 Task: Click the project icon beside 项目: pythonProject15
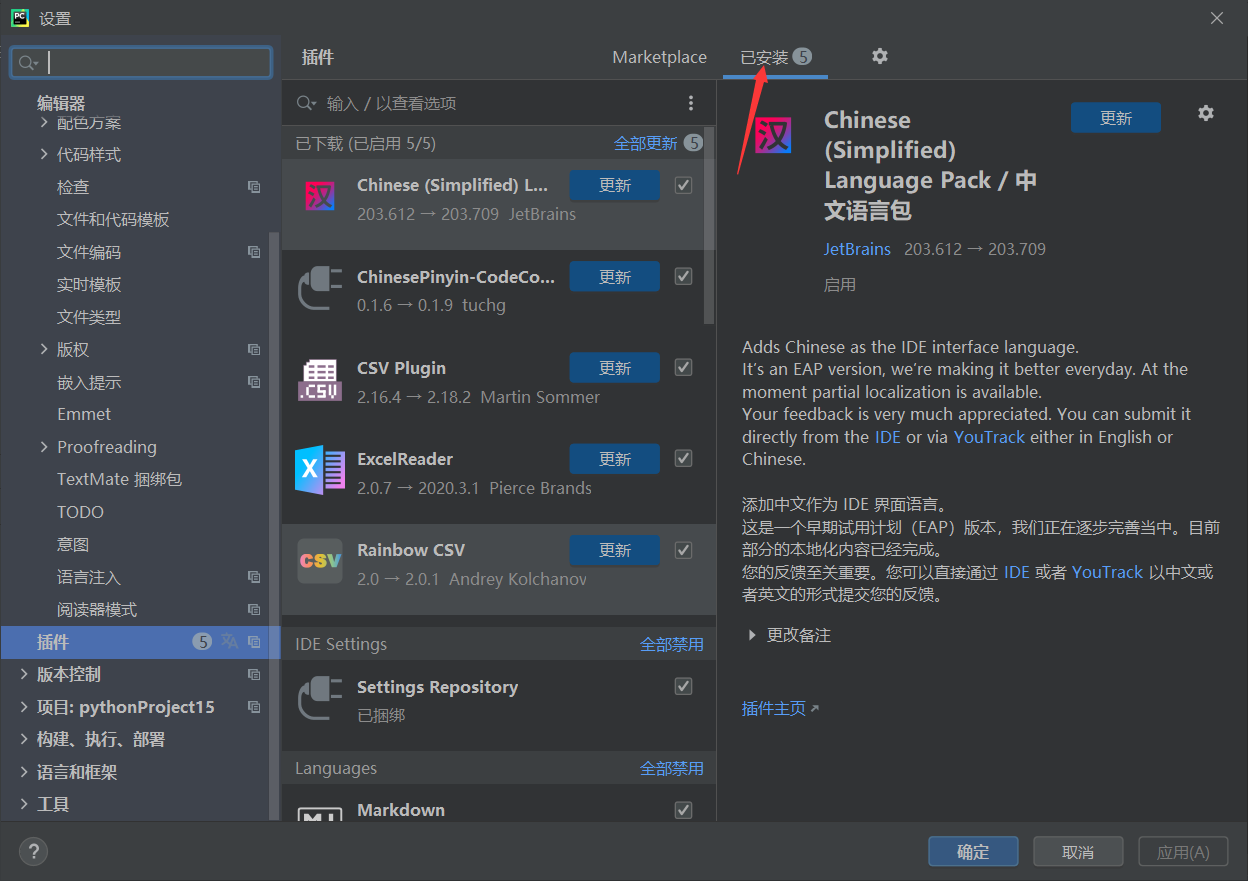pos(254,707)
